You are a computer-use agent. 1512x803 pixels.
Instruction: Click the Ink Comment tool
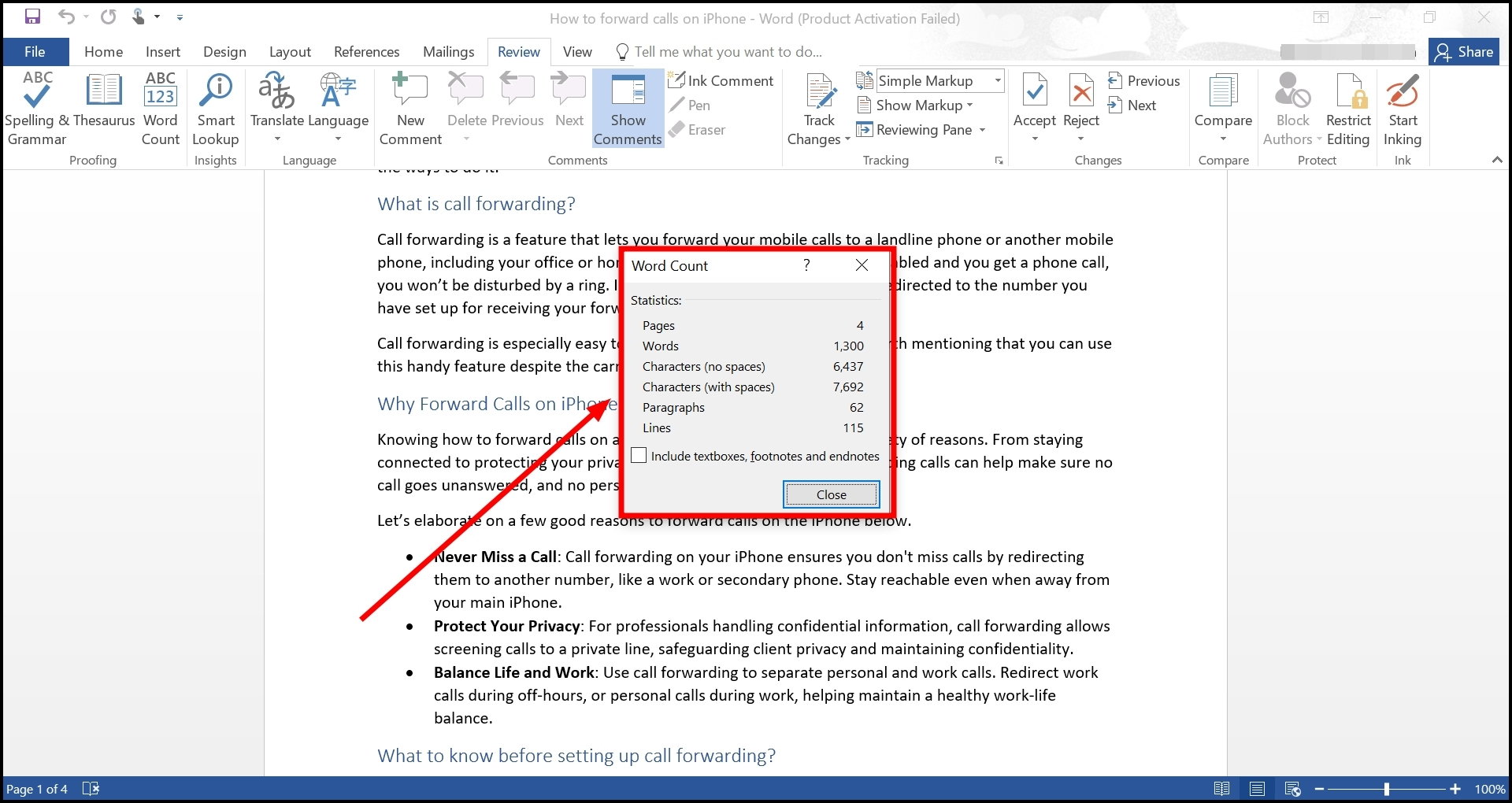click(721, 80)
